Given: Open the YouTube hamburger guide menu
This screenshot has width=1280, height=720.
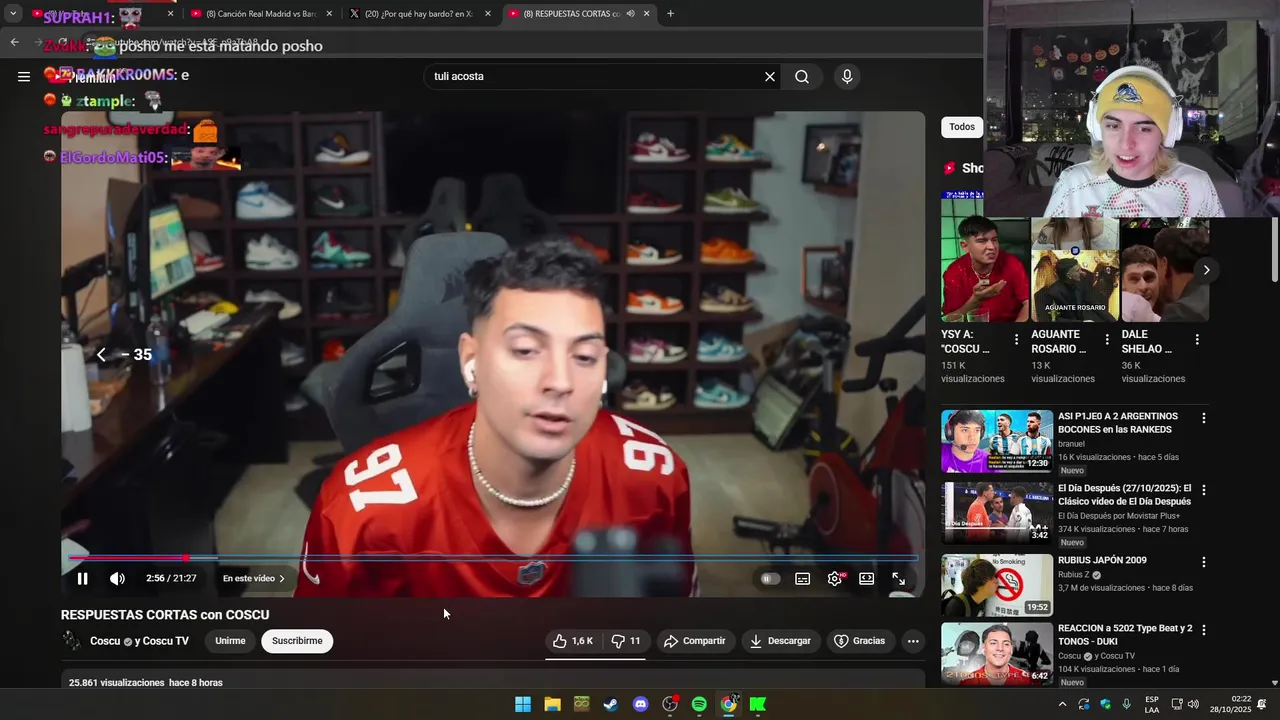Looking at the screenshot, I should (24, 76).
